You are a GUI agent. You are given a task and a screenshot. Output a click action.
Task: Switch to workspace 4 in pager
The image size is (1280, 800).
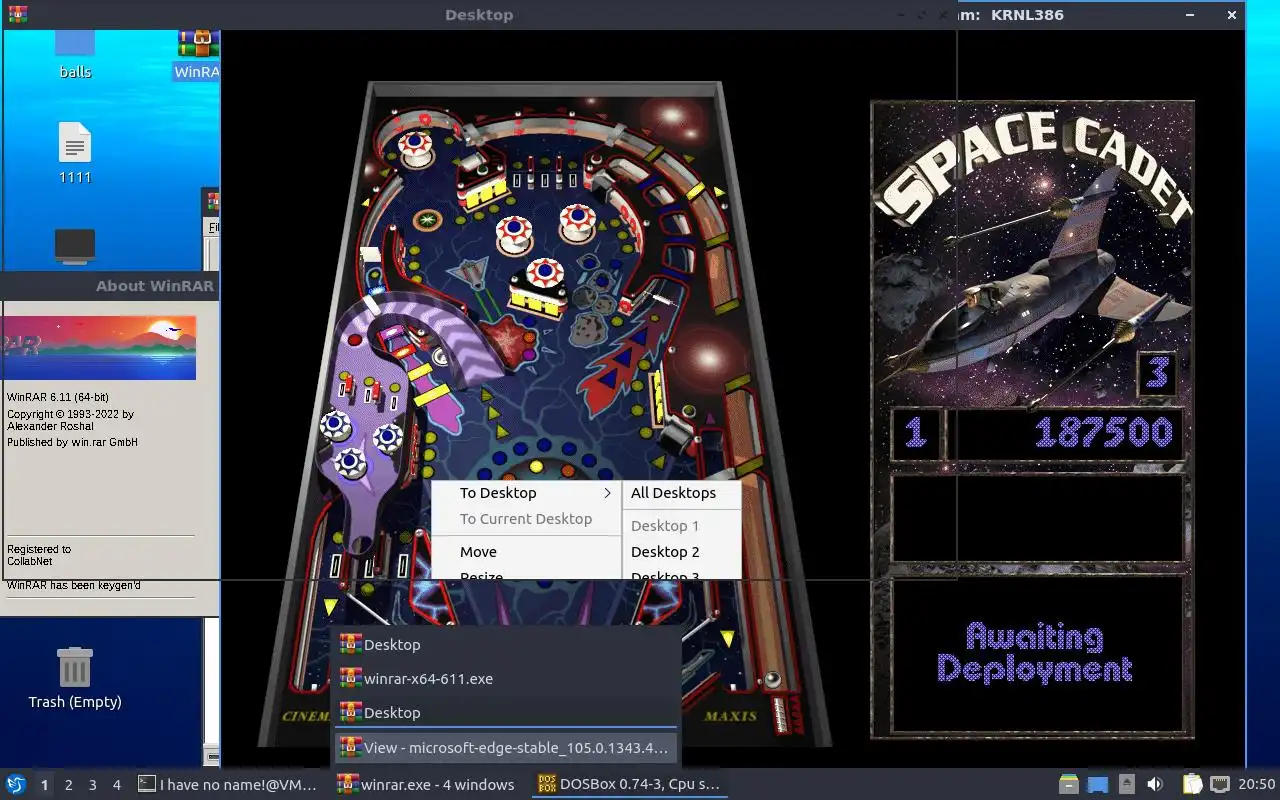[x=117, y=785]
